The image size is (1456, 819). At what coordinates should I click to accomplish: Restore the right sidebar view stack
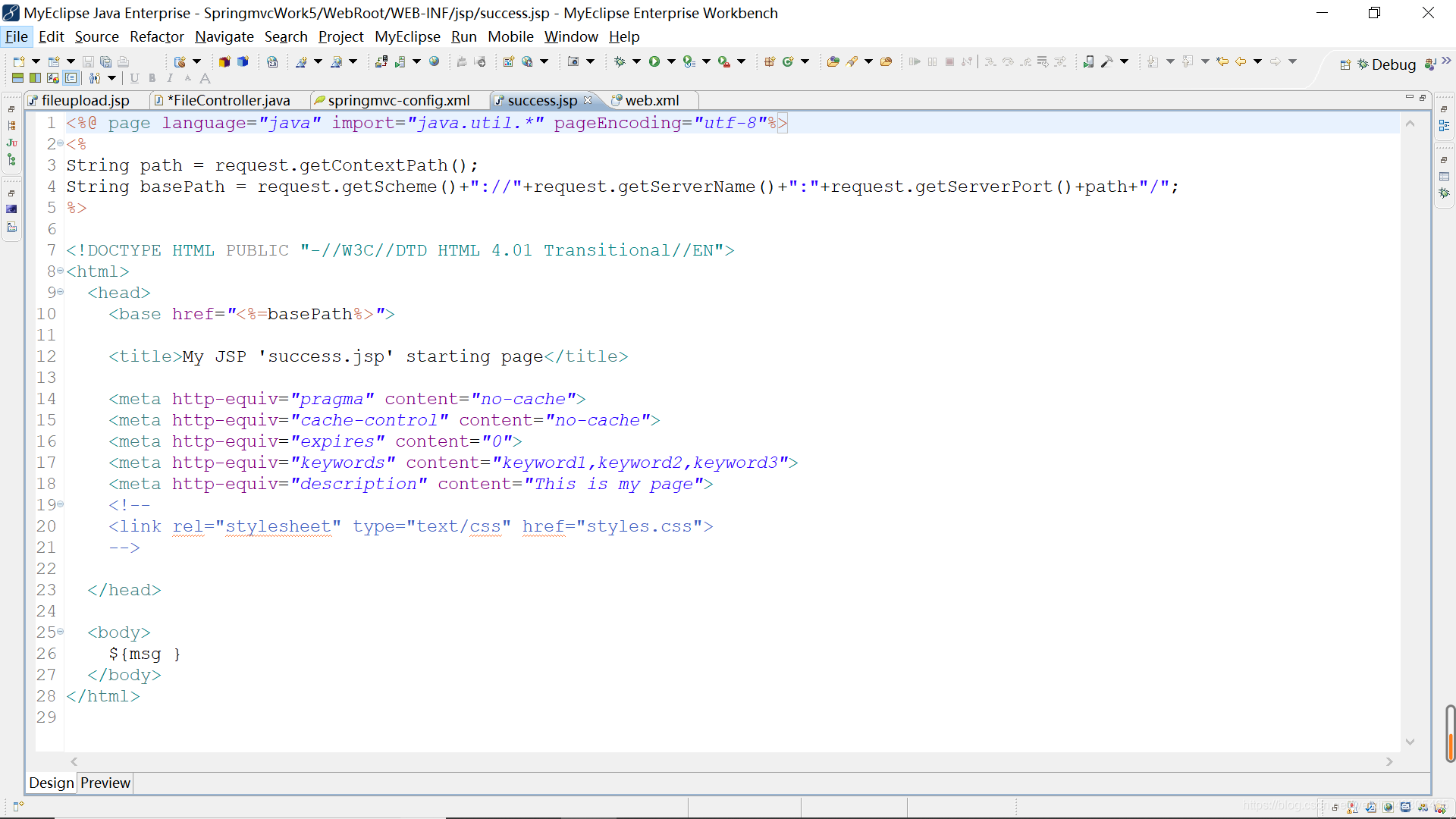tap(1444, 109)
